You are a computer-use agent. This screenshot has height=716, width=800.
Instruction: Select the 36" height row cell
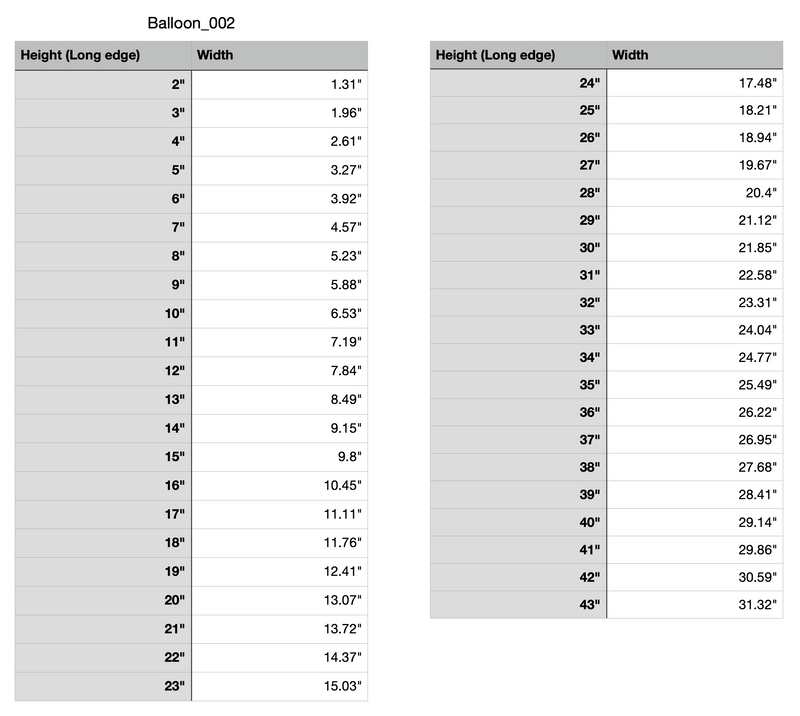point(518,412)
